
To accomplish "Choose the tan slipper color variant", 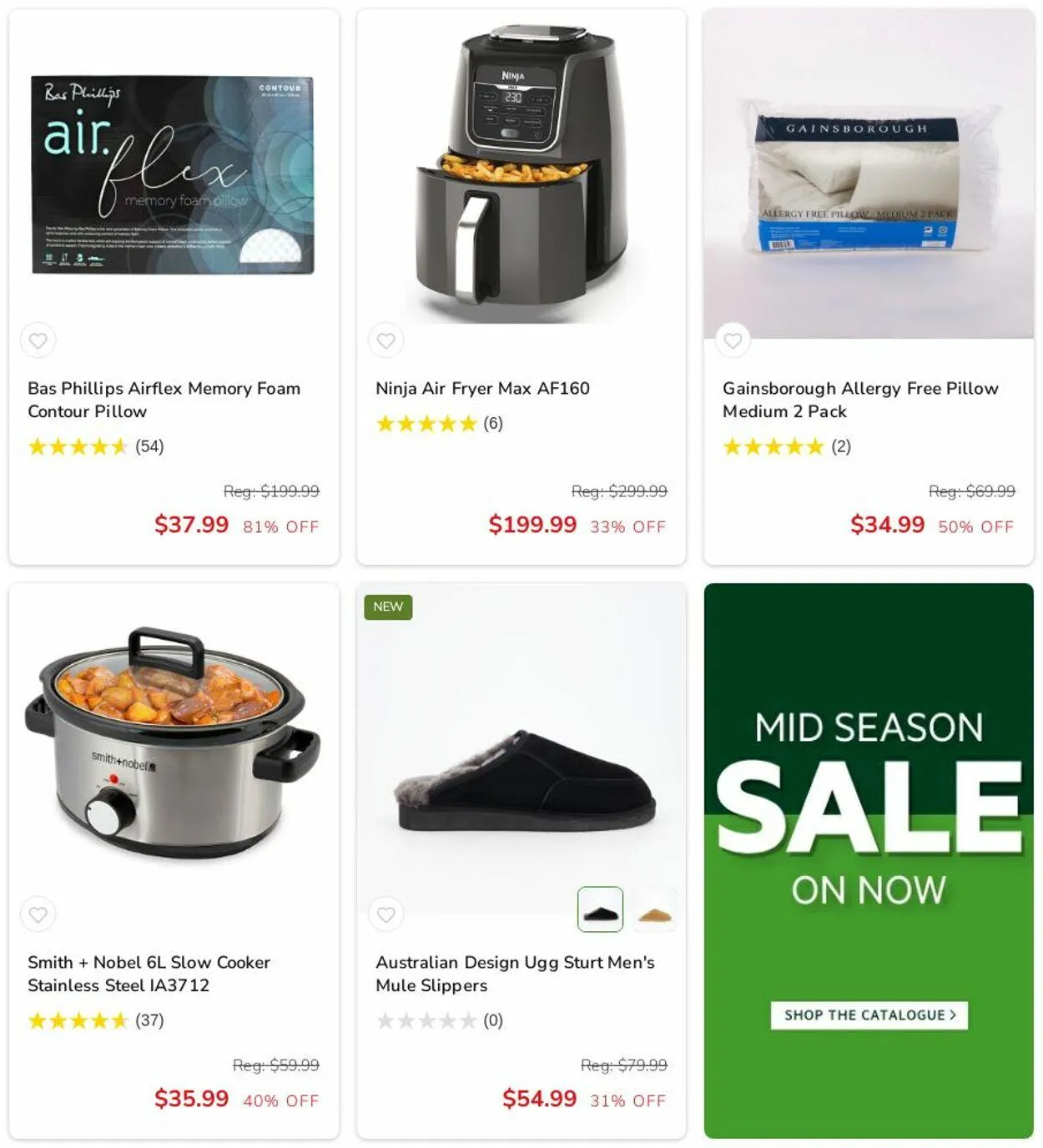I will click(x=655, y=909).
